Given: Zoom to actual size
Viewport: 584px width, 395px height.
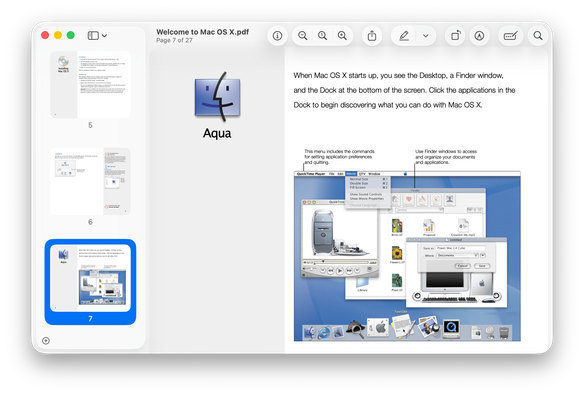Looking at the screenshot, I should tap(323, 36).
